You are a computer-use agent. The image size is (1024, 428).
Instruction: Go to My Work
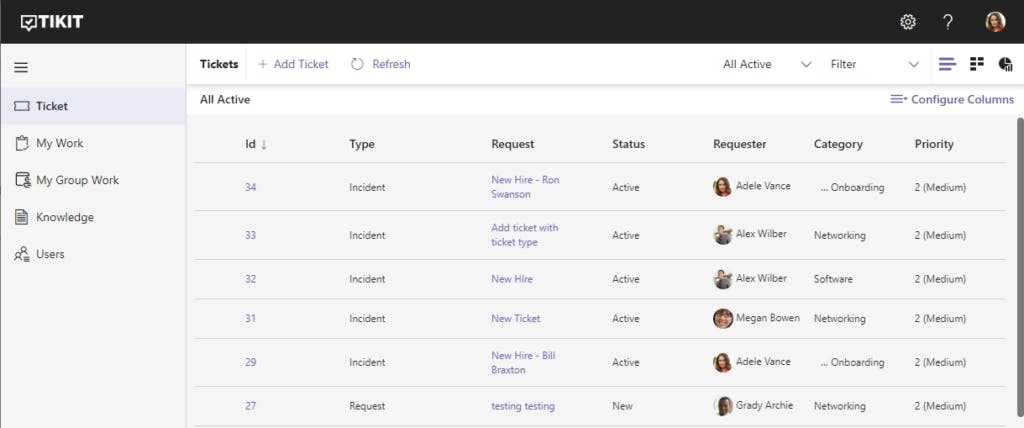[59, 143]
